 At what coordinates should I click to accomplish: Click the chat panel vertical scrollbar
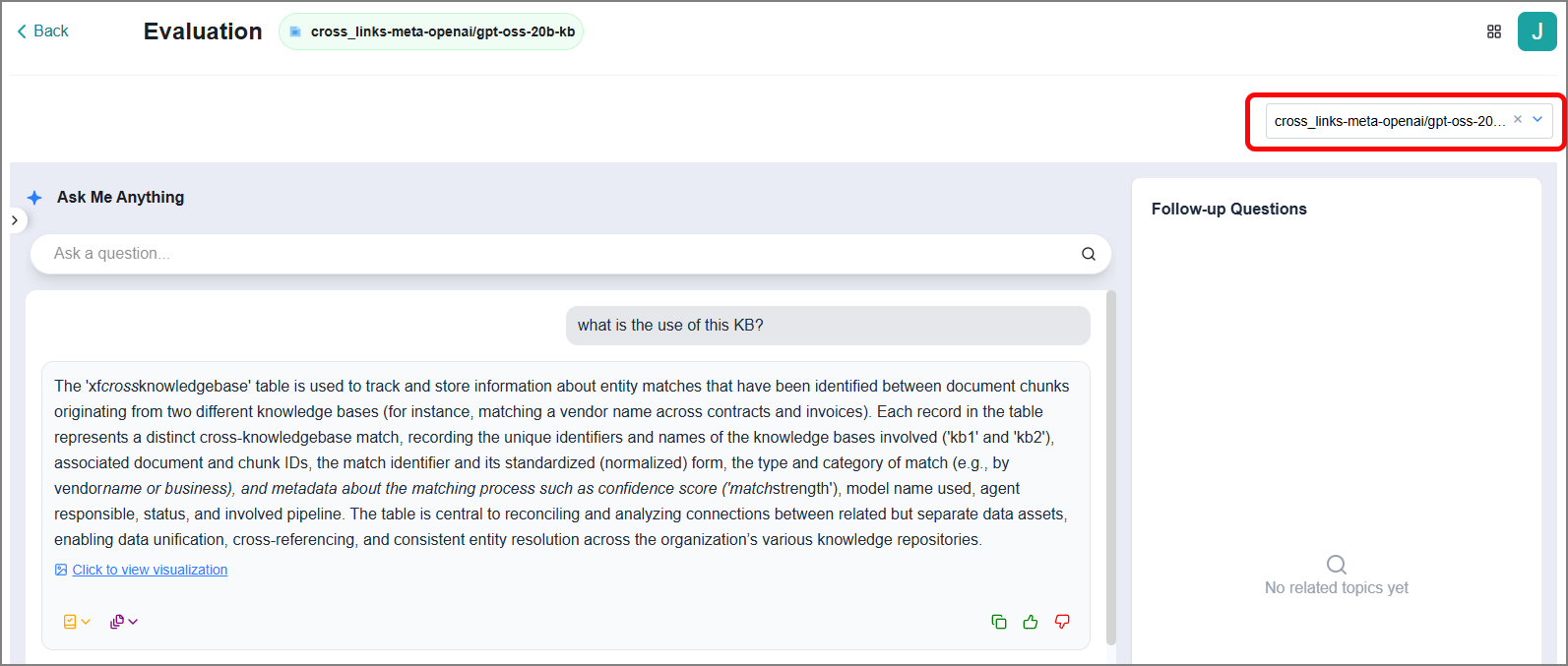point(1112,467)
